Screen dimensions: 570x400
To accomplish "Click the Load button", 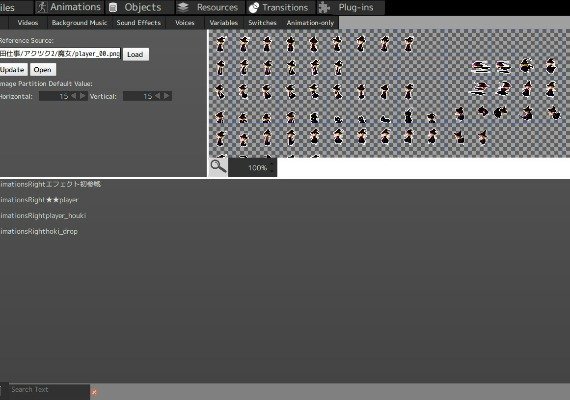I will [135, 54].
